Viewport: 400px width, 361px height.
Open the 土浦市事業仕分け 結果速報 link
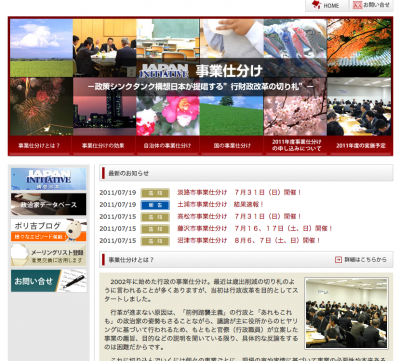click(x=220, y=204)
